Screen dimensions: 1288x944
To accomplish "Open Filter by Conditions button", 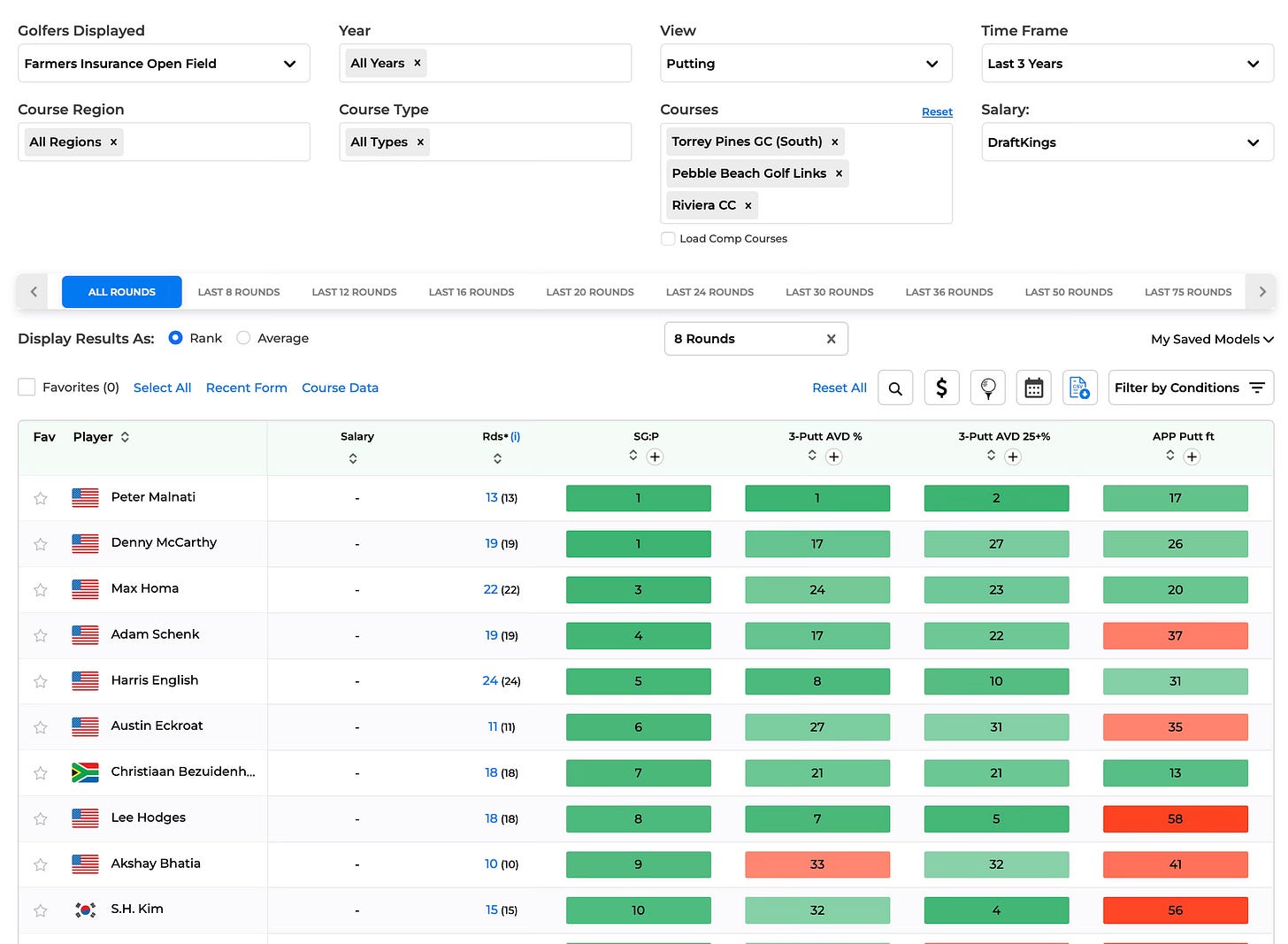I will coord(1191,388).
